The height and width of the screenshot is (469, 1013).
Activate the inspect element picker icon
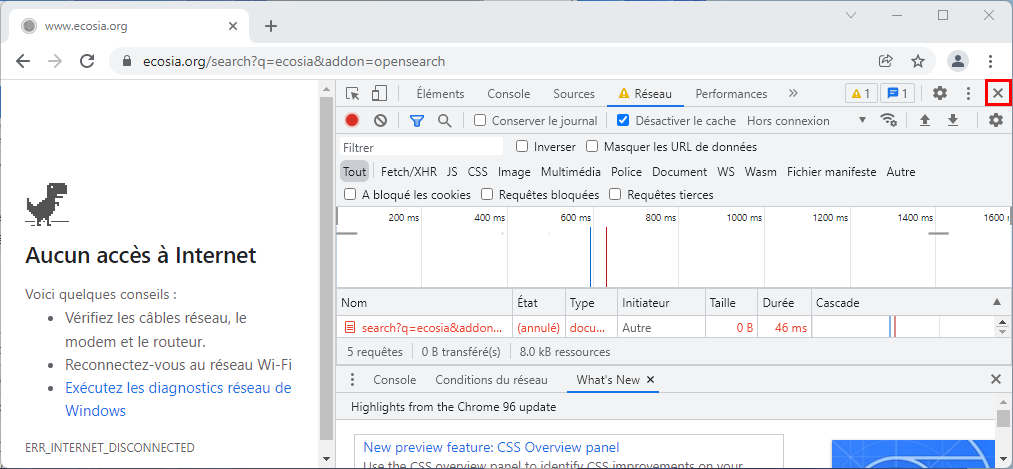click(x=352, y=94)
